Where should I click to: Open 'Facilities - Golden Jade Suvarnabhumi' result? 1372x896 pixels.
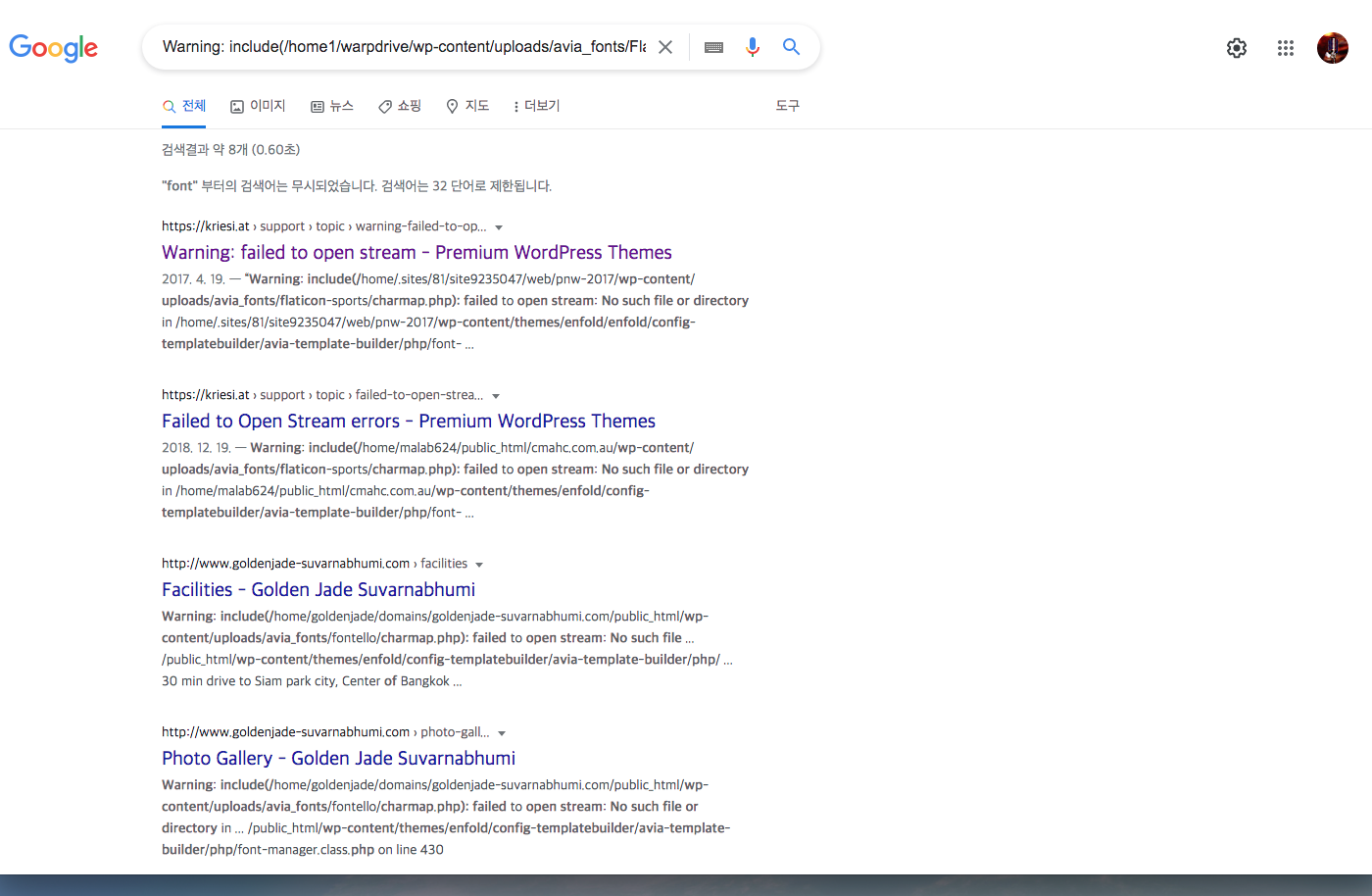318,590
